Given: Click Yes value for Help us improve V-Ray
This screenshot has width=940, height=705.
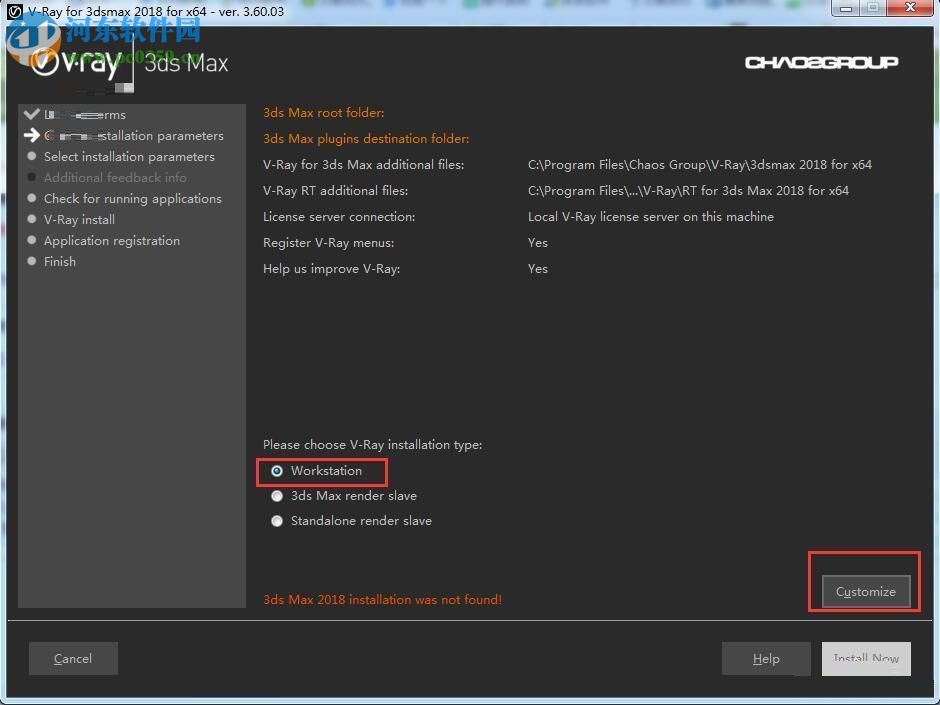Looking at the screenshot, I should point(538,269).
